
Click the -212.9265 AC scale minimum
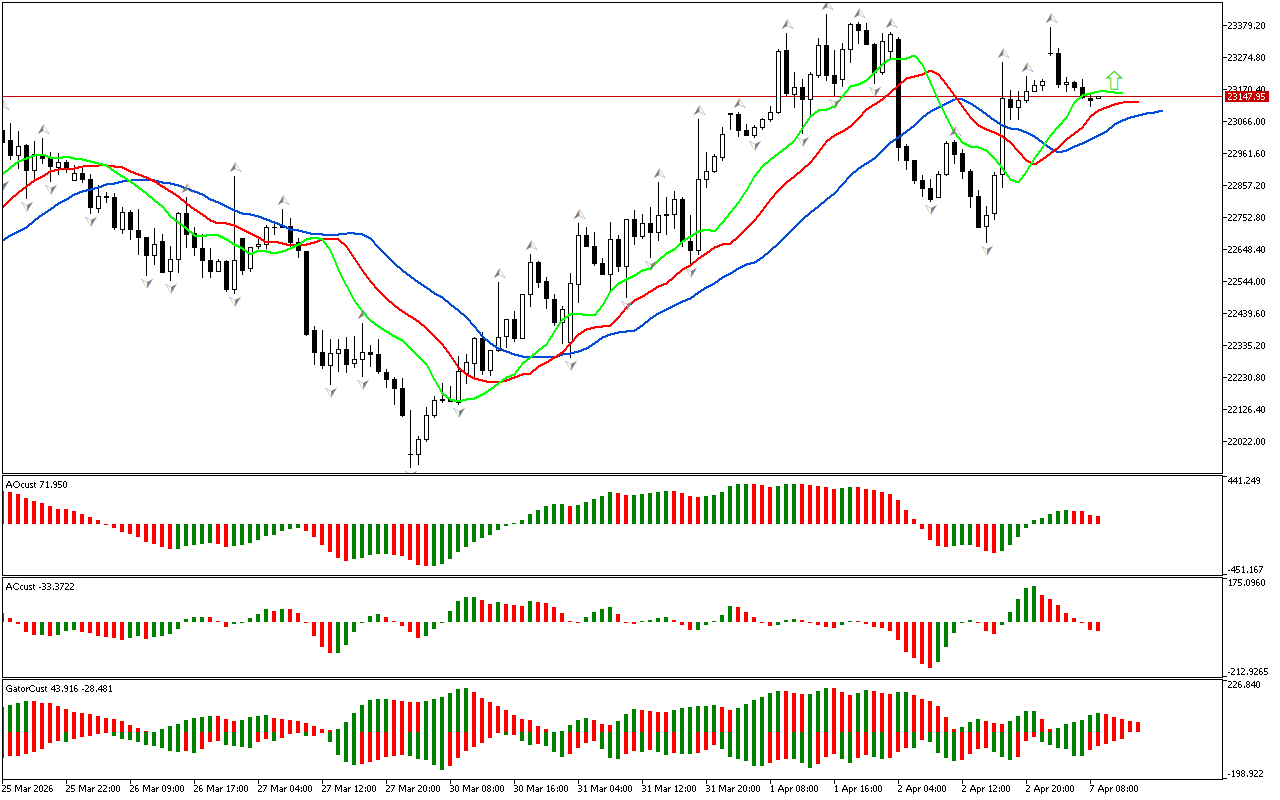pyautogui.click(x=1249, y=671)
